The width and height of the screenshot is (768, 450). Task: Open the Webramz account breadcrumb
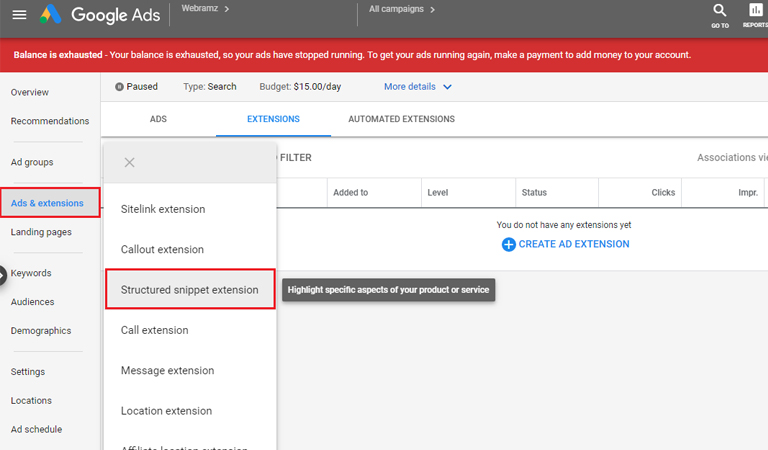(205, 9)
